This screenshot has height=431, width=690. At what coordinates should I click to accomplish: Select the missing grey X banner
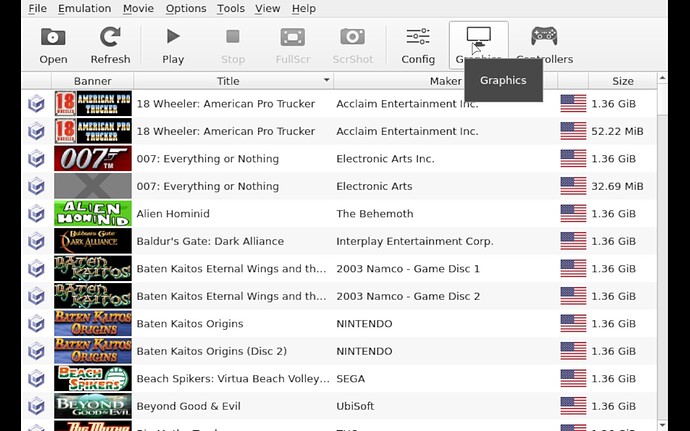pos(93,186)
